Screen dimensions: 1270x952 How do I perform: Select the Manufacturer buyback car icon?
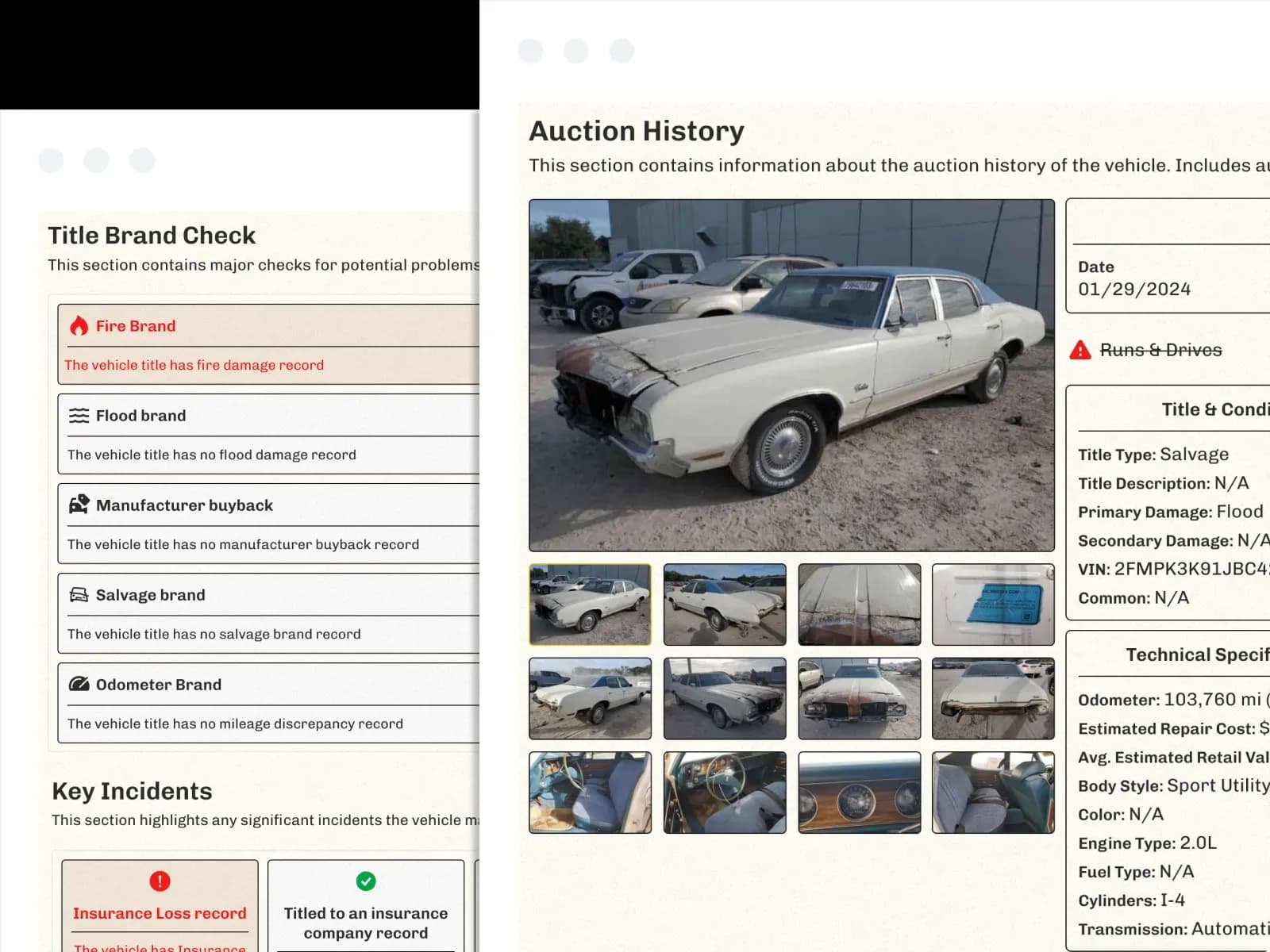pos(79,505)
